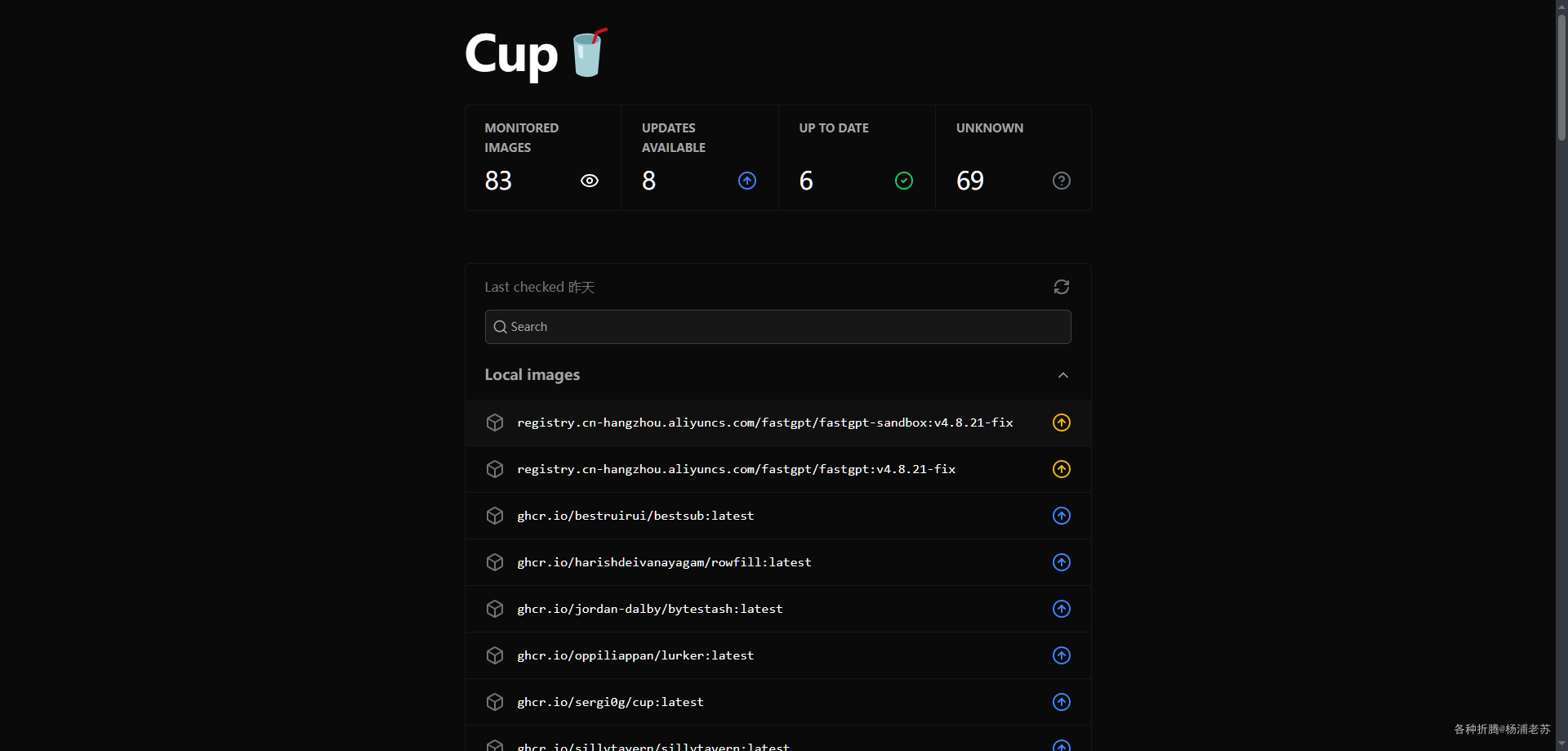Image resolution: width=1568 pixels, height=751 pixels.
Task: Open the ghcr.io/sergi0g/cup:latest row
Action: pos(777,702)
